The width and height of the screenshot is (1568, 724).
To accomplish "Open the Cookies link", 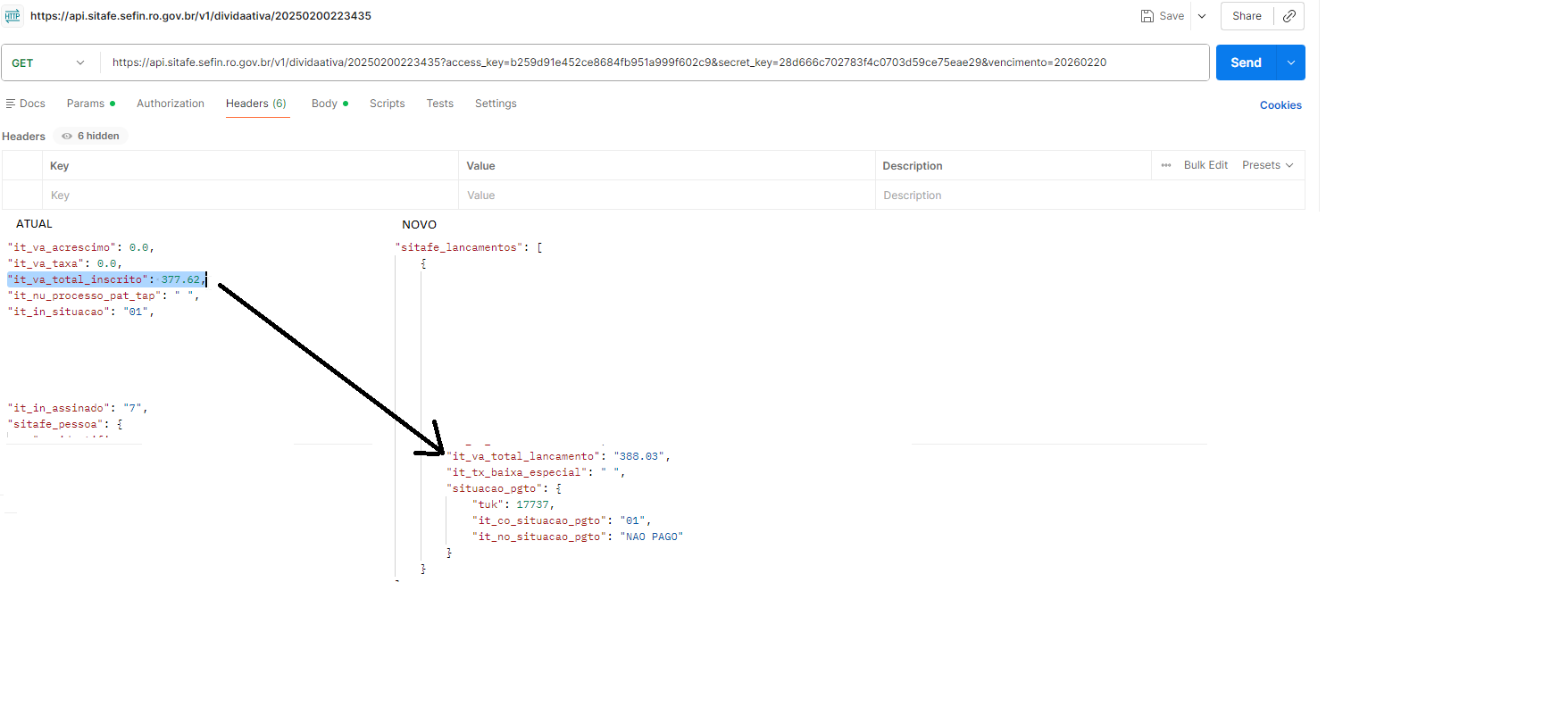I will coord(1280,105).
